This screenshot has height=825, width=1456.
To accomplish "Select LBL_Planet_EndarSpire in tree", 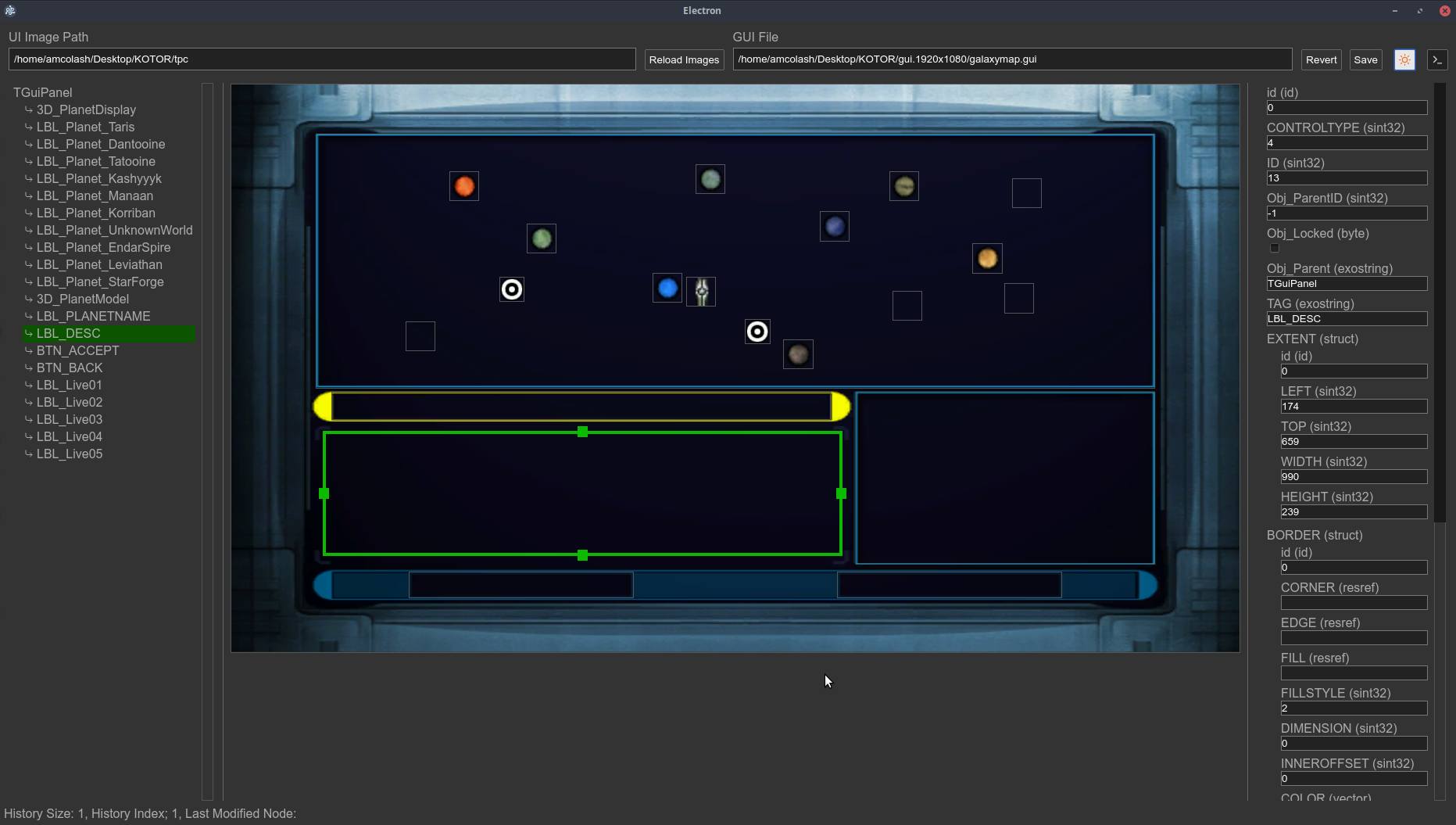I will pyautogui.click(x=103, y=247).
